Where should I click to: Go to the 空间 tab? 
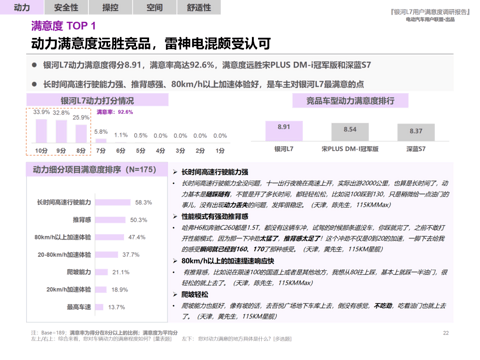[x=155, y=7]
